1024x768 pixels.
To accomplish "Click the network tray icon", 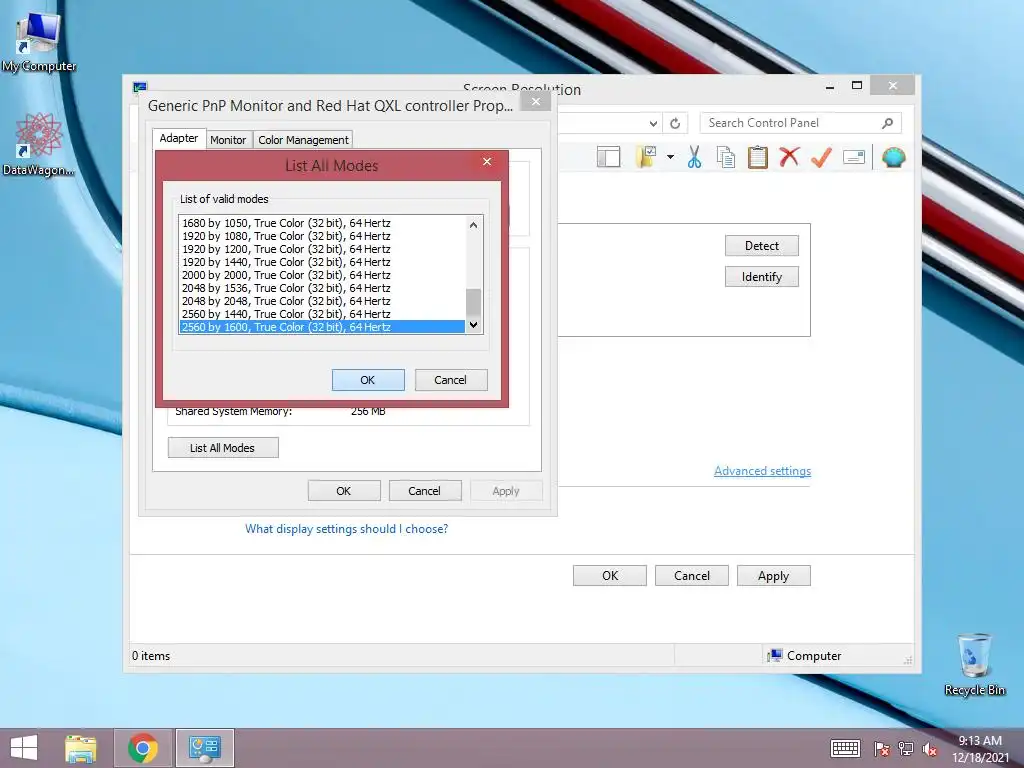I will click(906, 748).
